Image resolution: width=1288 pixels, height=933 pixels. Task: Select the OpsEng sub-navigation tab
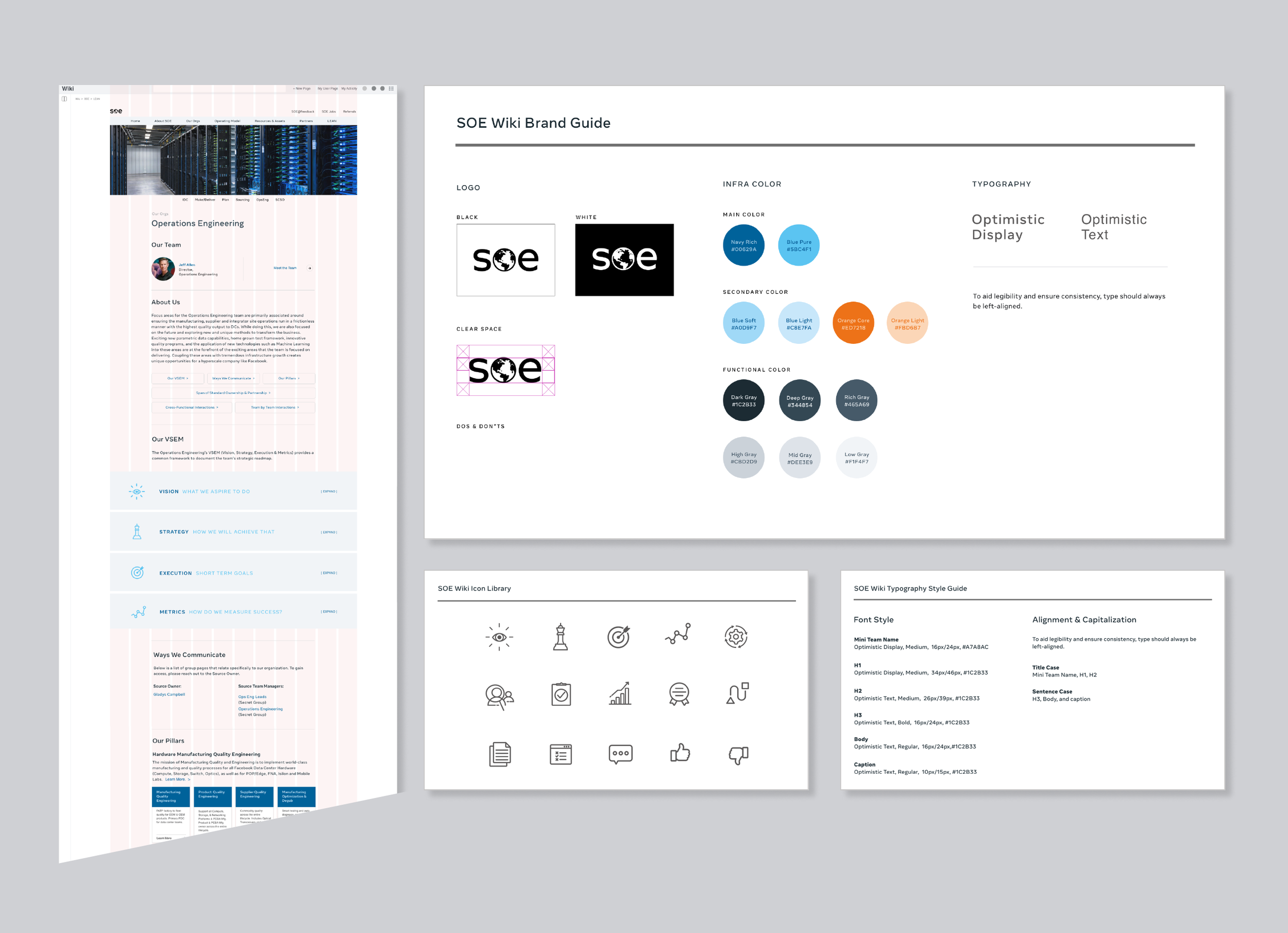click(x=262, y=200)
